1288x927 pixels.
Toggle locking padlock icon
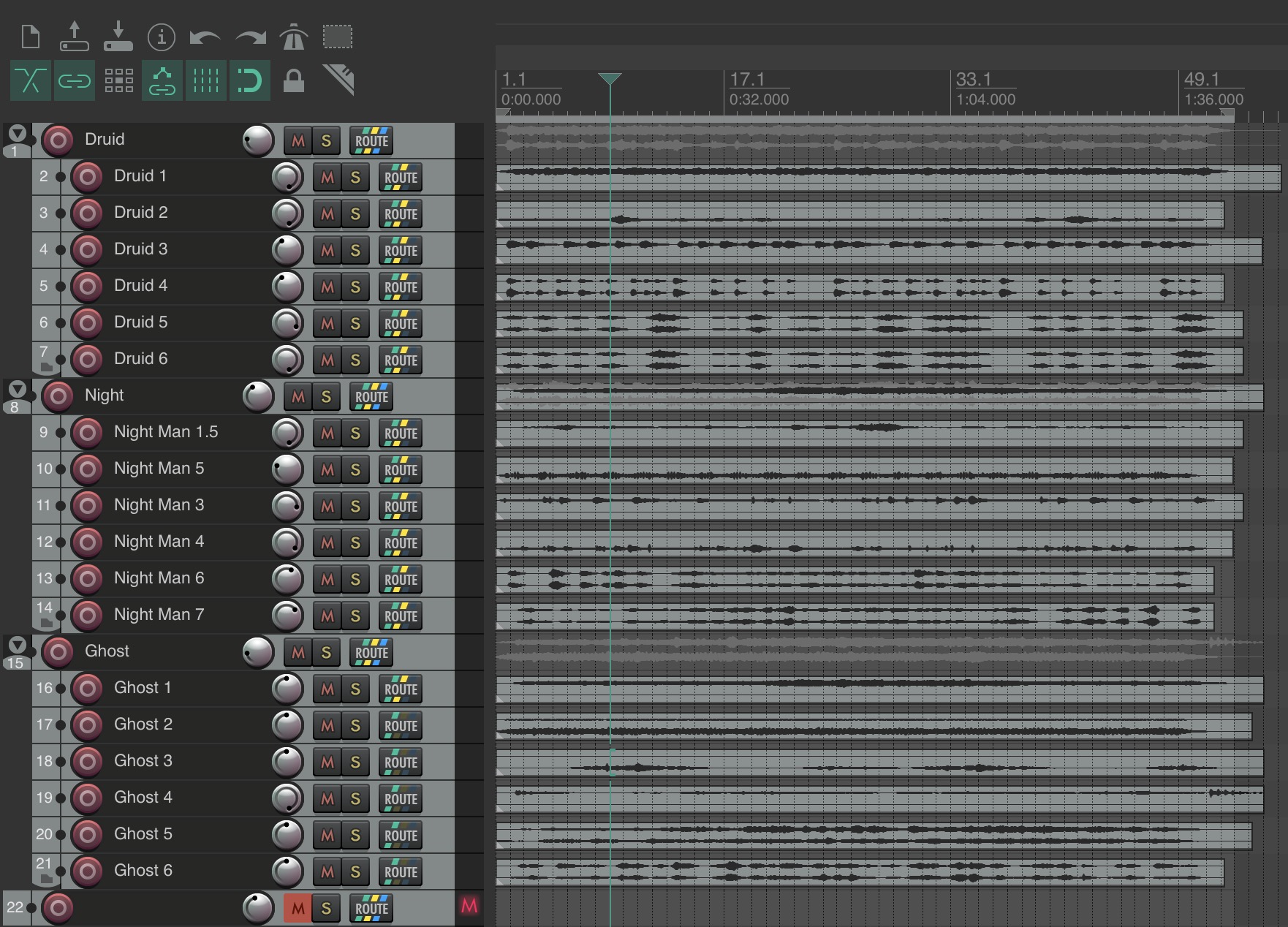[294, 80]
